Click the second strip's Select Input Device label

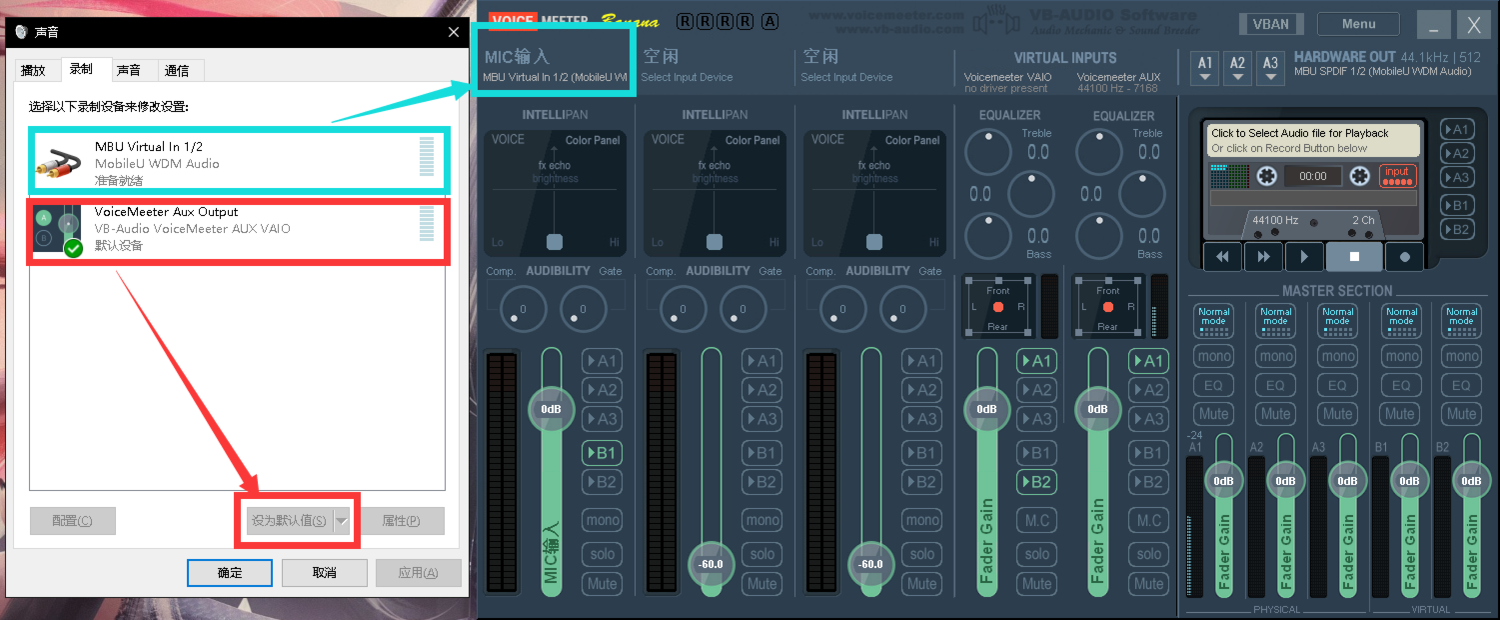pyautogui.click(x=687, y=77)
